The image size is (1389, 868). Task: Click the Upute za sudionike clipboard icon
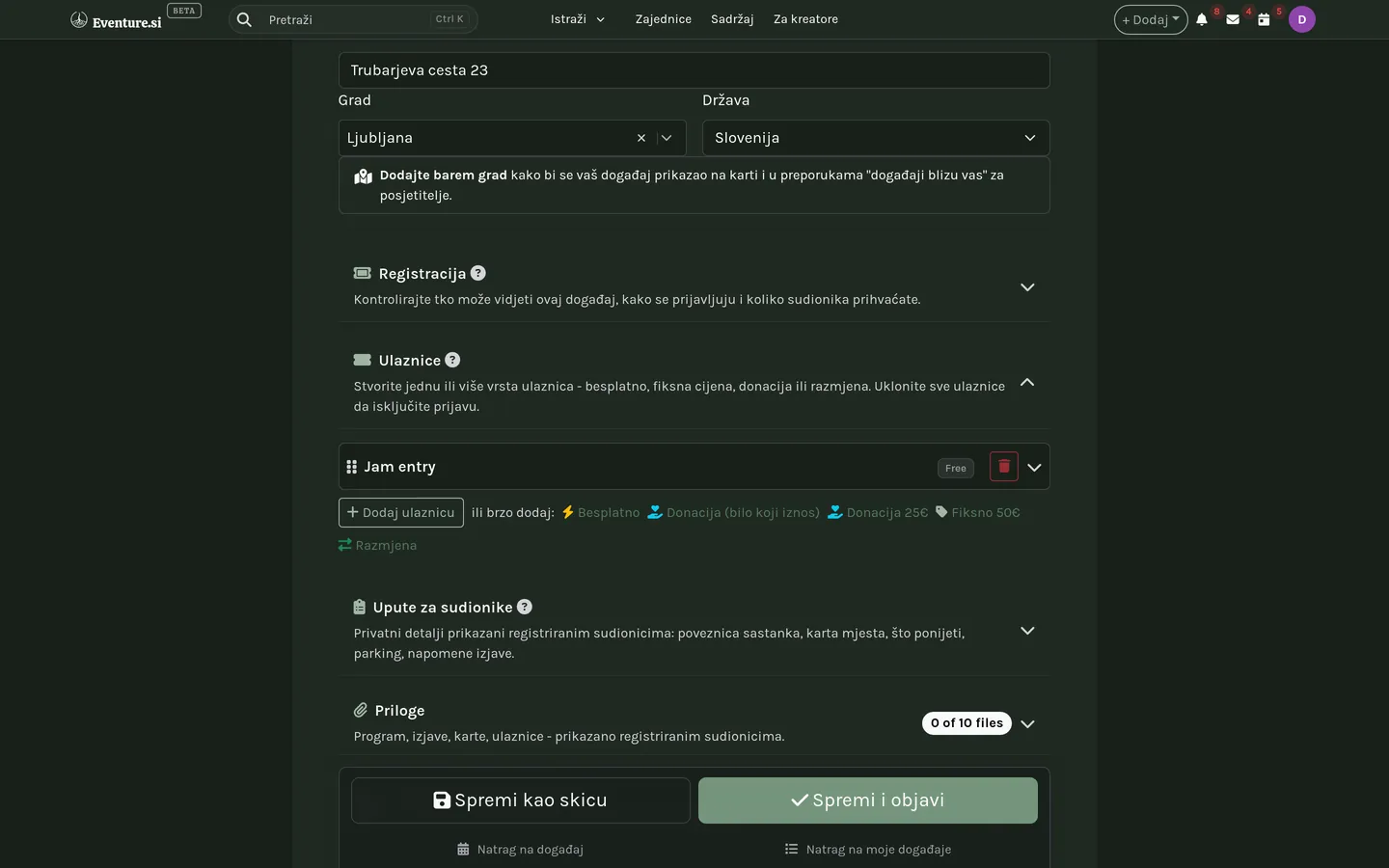pos(360,607)
